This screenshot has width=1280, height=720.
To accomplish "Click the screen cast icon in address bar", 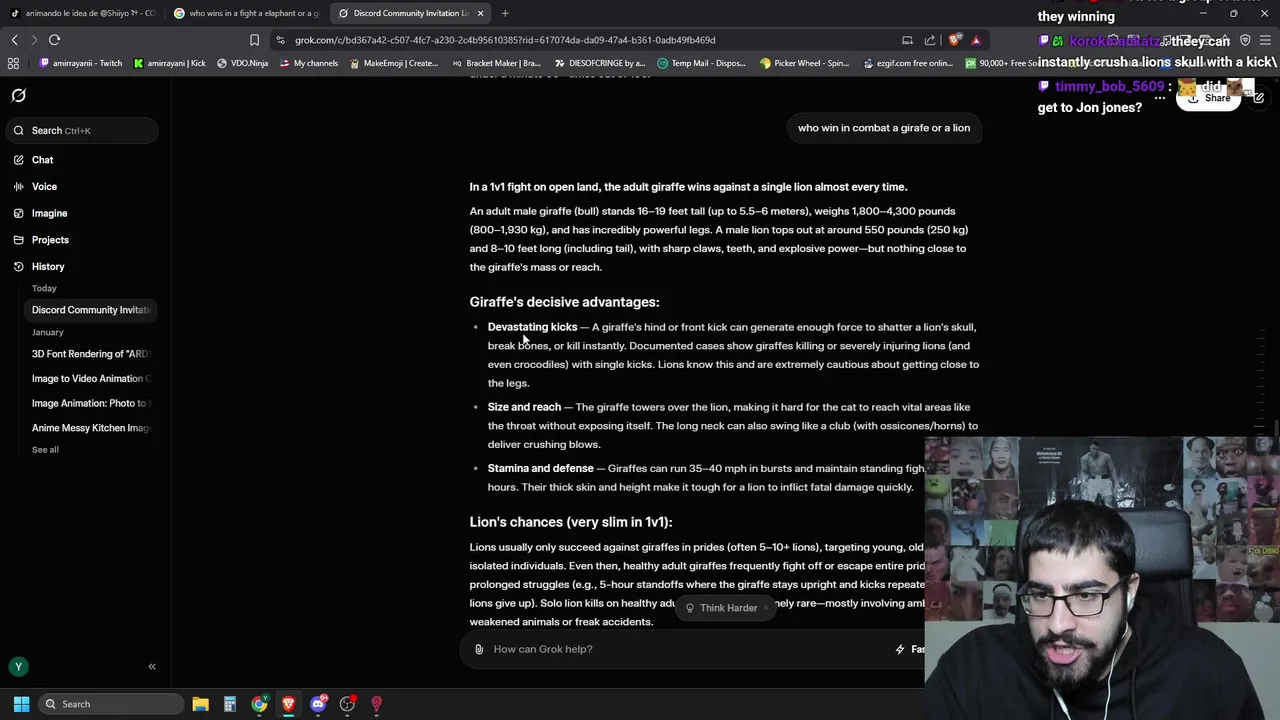I will pyautogui.click(x=907, y=40).
